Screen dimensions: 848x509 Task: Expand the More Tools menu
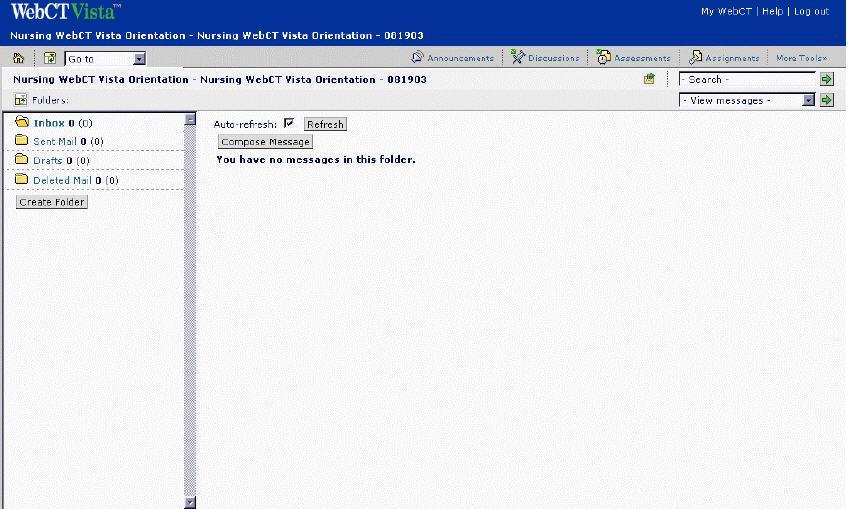click(801, 58)
